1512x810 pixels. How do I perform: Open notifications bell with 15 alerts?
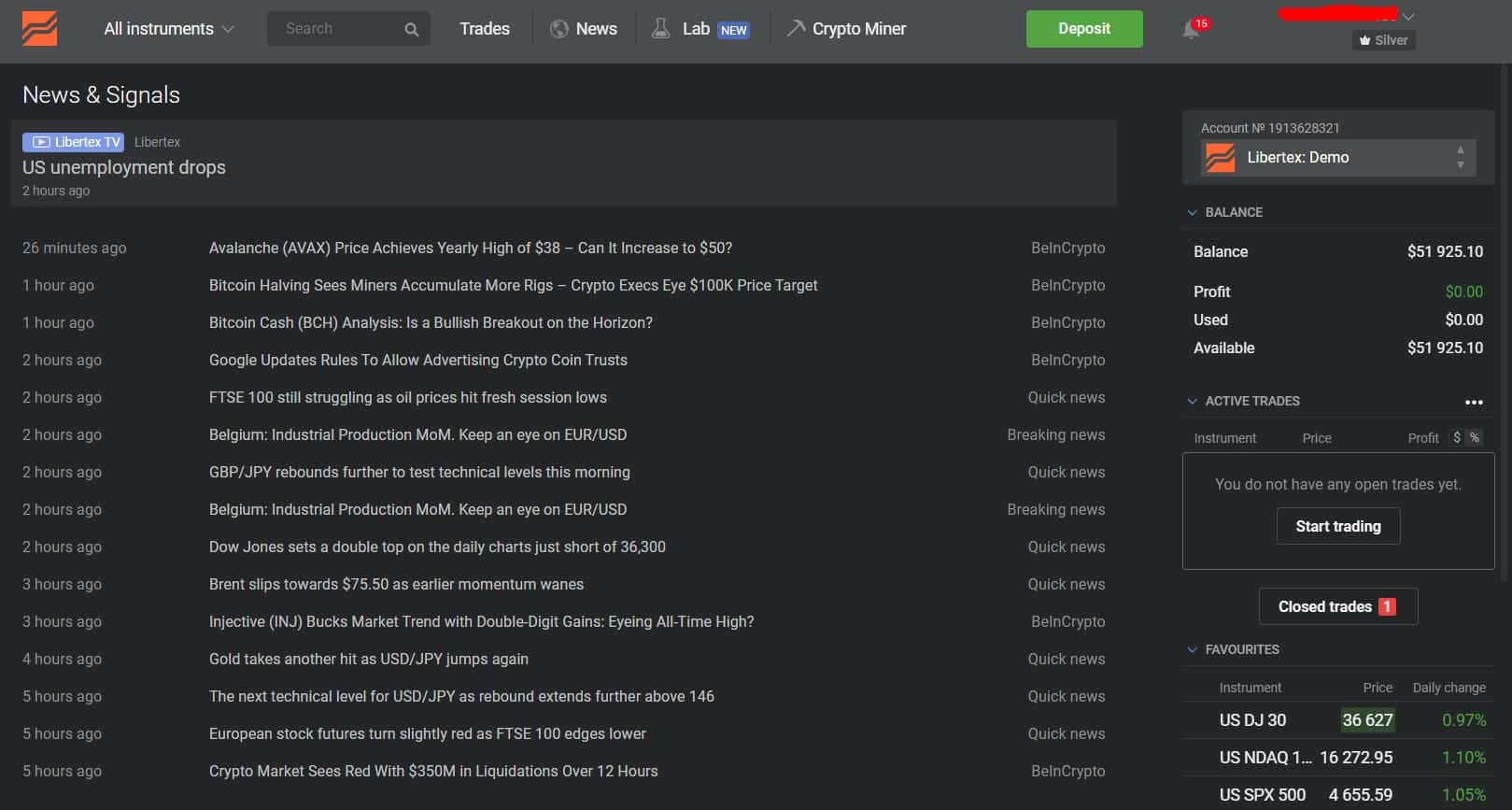click(x=1193, y=29)
